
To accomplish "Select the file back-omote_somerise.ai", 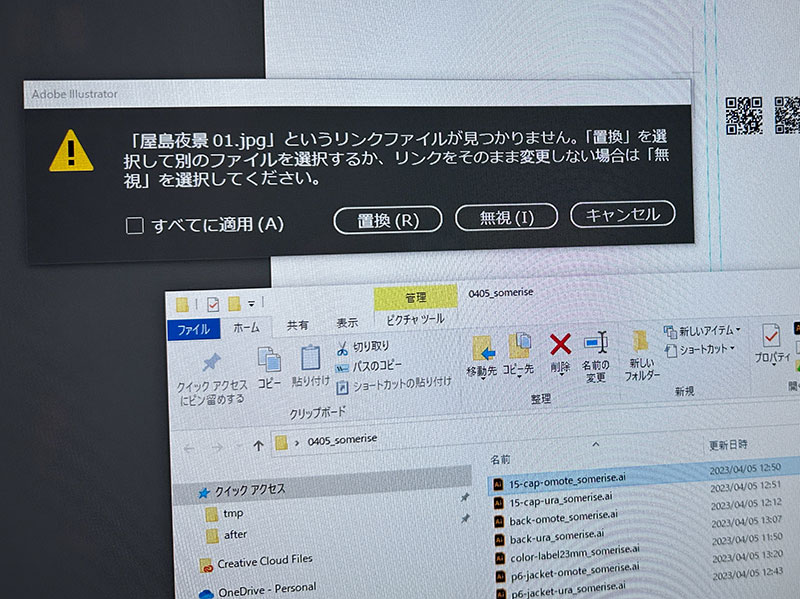I will click(564, 518).
